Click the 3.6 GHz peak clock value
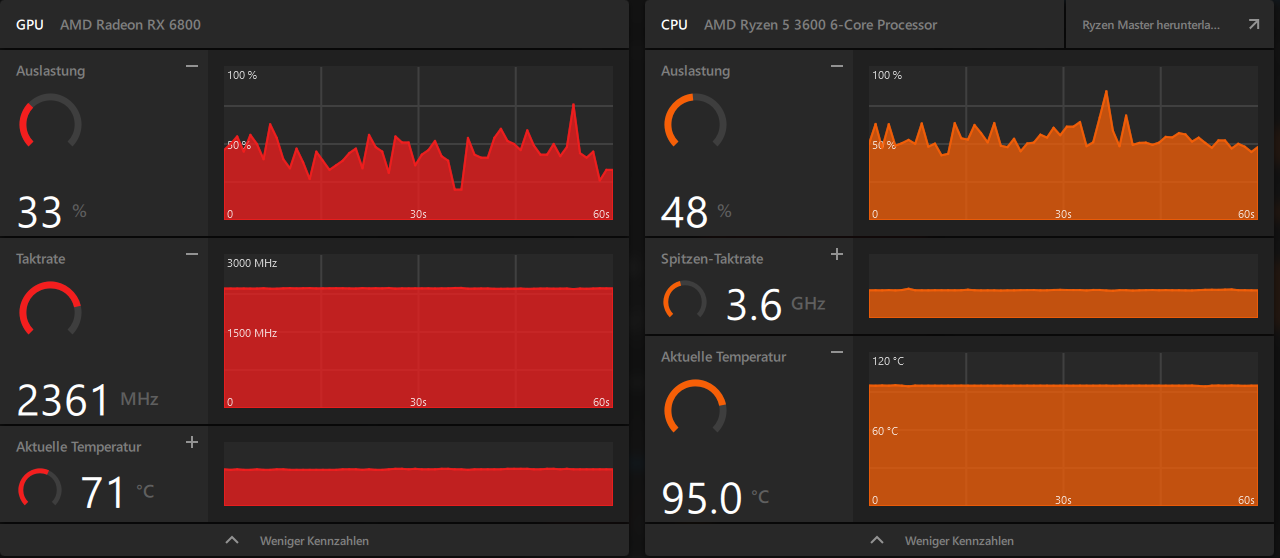 coord(775,304)
